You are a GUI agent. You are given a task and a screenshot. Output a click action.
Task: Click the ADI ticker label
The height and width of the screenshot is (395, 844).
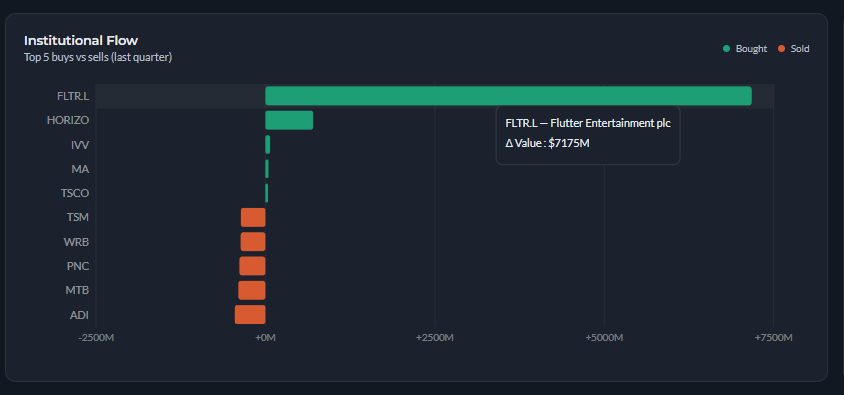point(80,315)
